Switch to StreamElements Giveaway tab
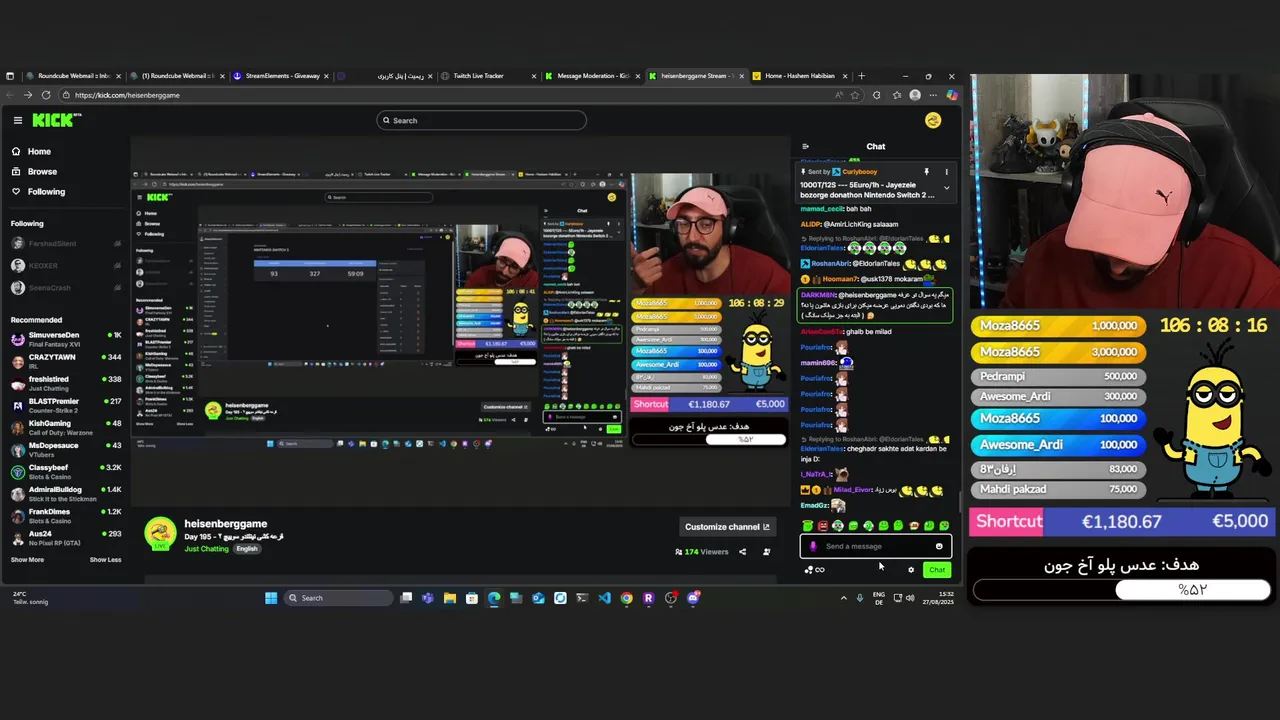This screenshot has width=1280, height=720. pyautogui.click(x=279, y=76)
